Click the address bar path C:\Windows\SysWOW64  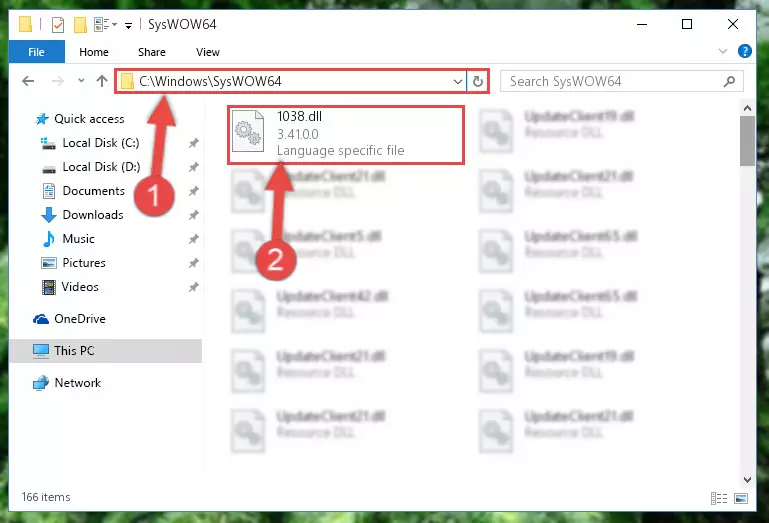(210, 81)
